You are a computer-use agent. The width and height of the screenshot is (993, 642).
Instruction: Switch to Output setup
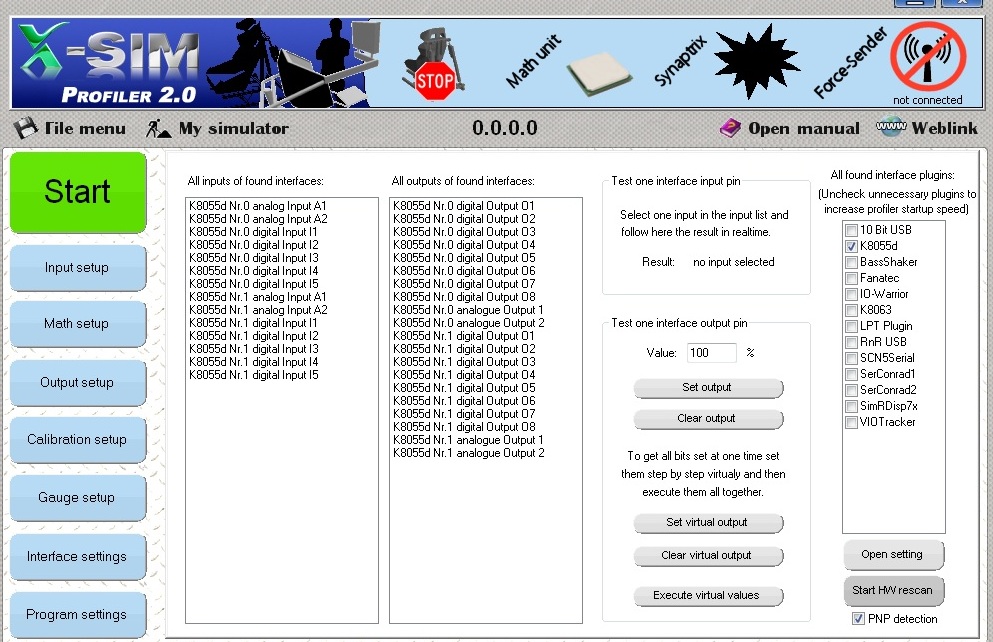point(77,382)
